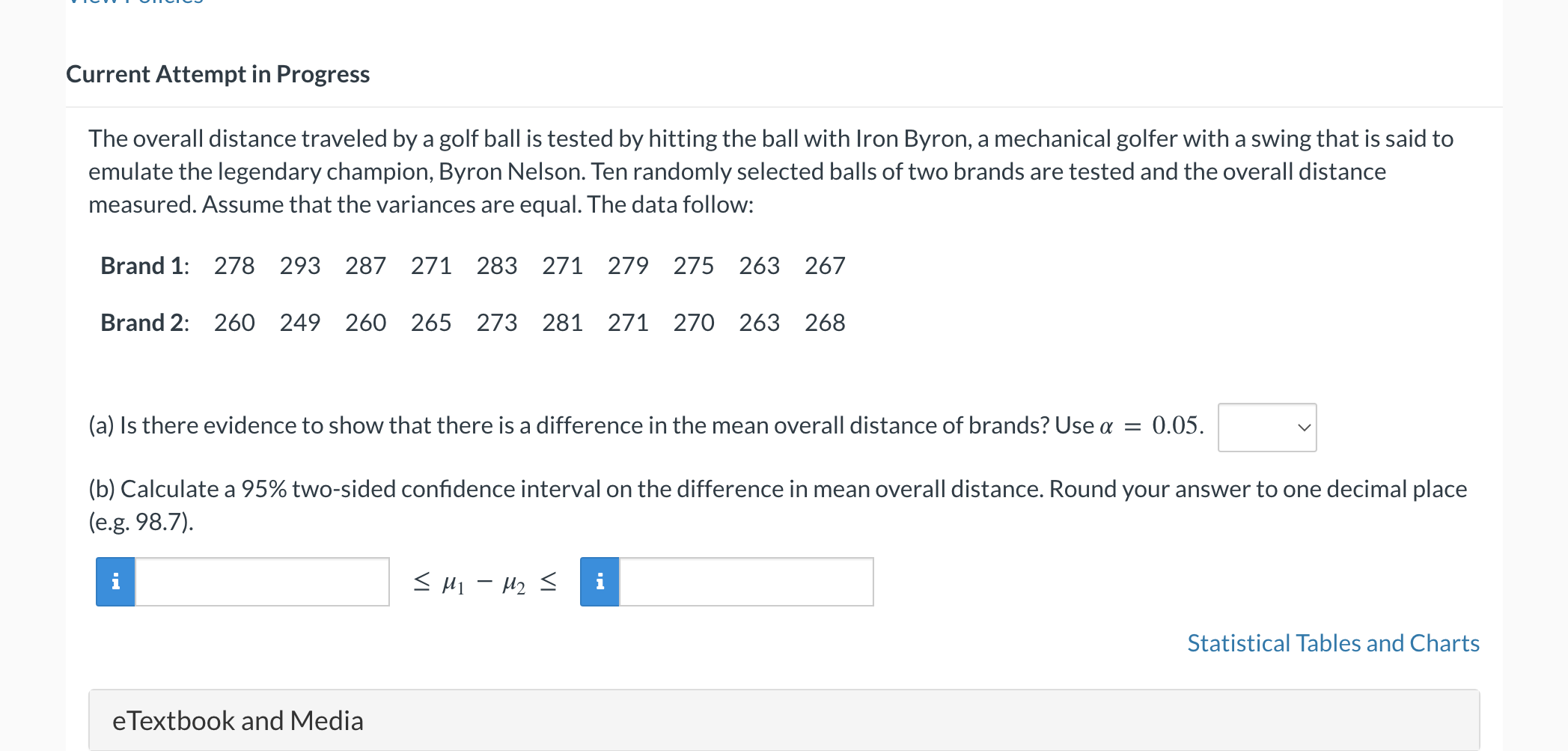Click the Brand 1 row label

point(144,266)
